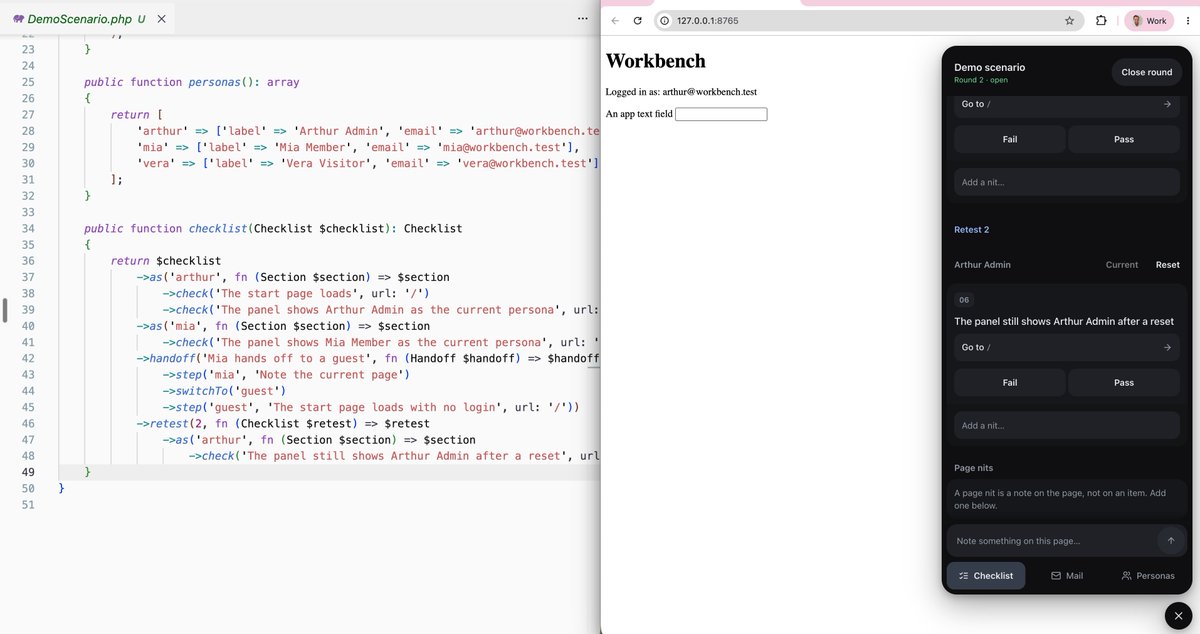Pass the item above the Retest 2 heading
1200x634 pixels.
coord(1124,139)
